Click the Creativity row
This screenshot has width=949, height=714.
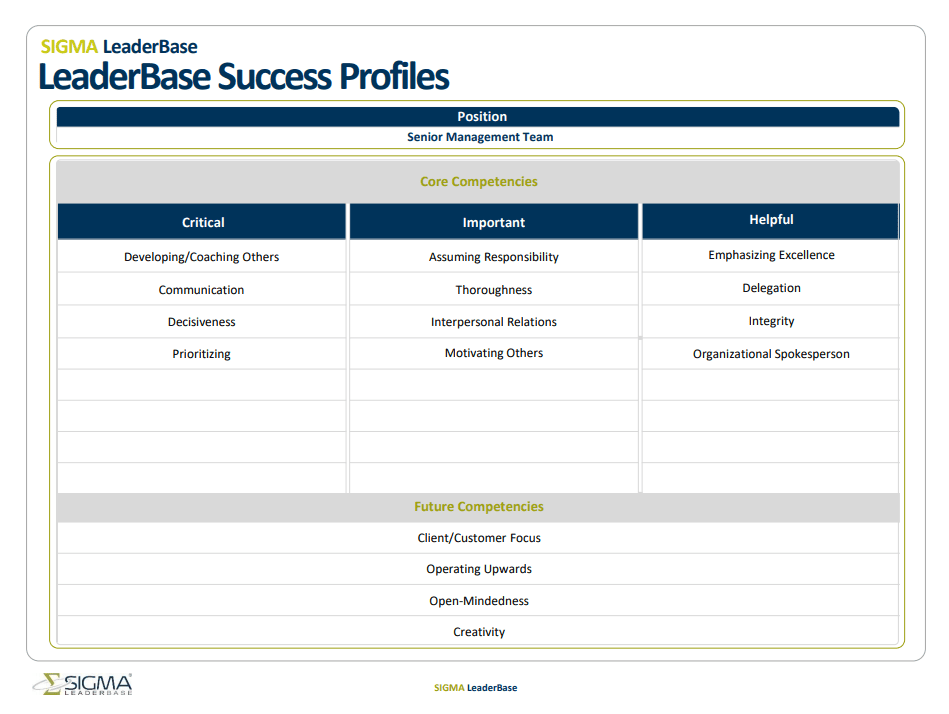[x=478, y=632]
